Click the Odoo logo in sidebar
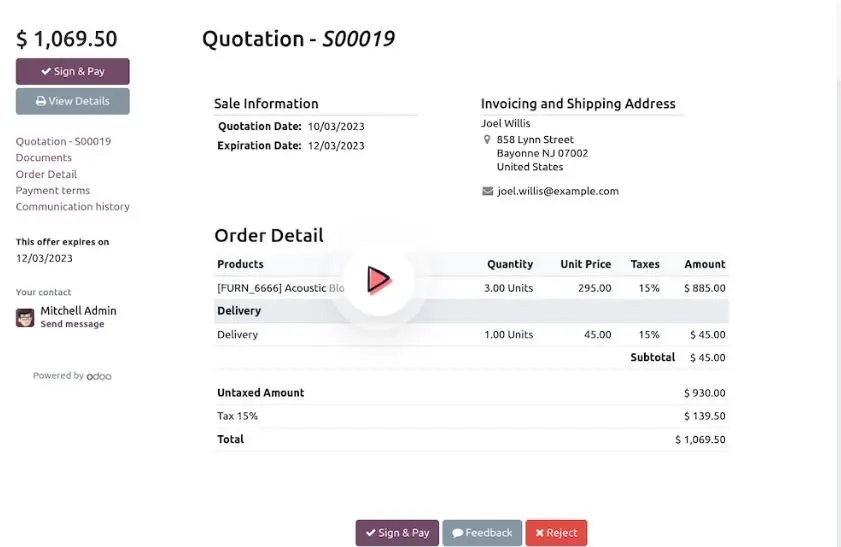Screen dimensions: 841x547 click(x=99, y=376)
